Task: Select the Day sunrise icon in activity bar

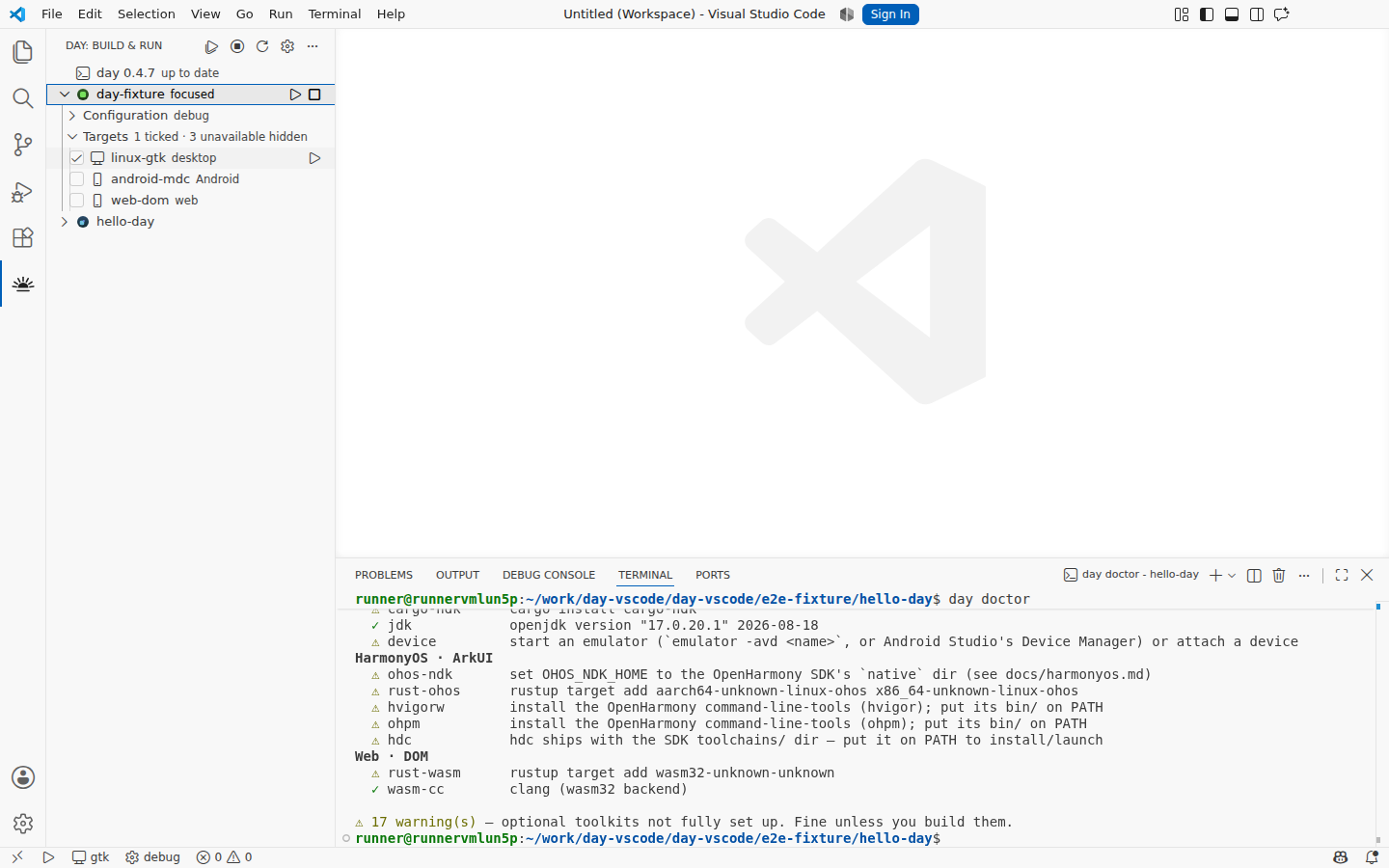Action: pyautogui.click(x=23, y=284)
